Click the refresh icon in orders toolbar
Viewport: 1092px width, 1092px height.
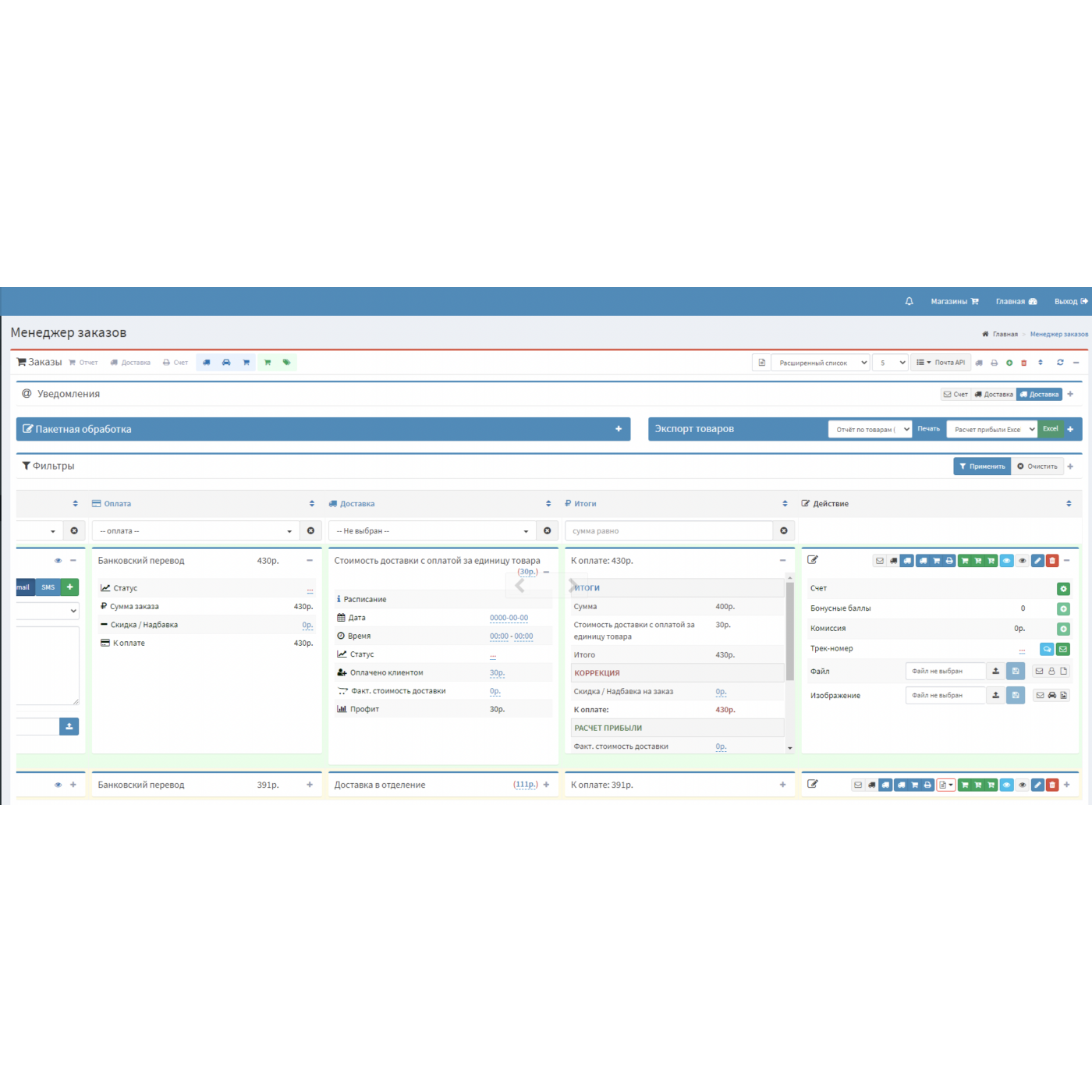point(1060,363)
